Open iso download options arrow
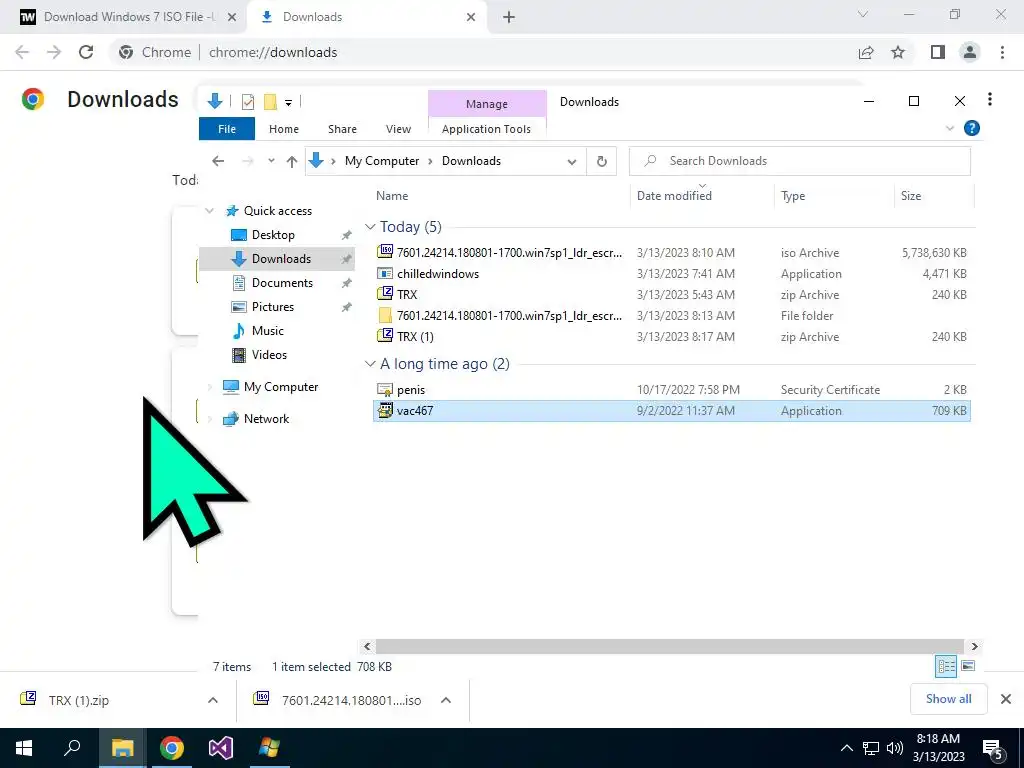This screenshot has height=768, width=1024. (446, 700)
